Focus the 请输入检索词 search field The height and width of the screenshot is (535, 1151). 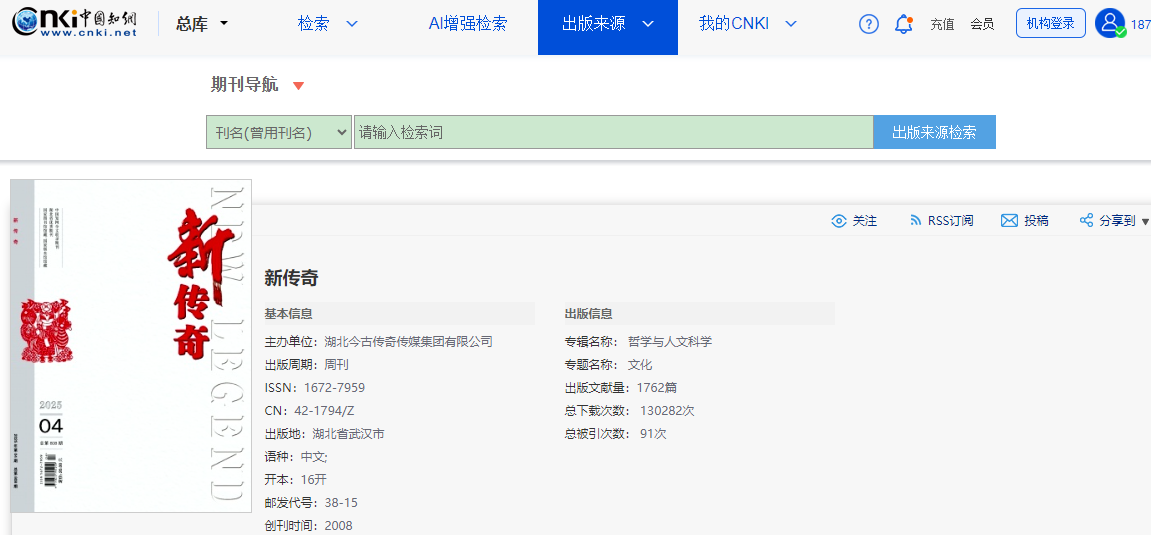click(614, 132)
